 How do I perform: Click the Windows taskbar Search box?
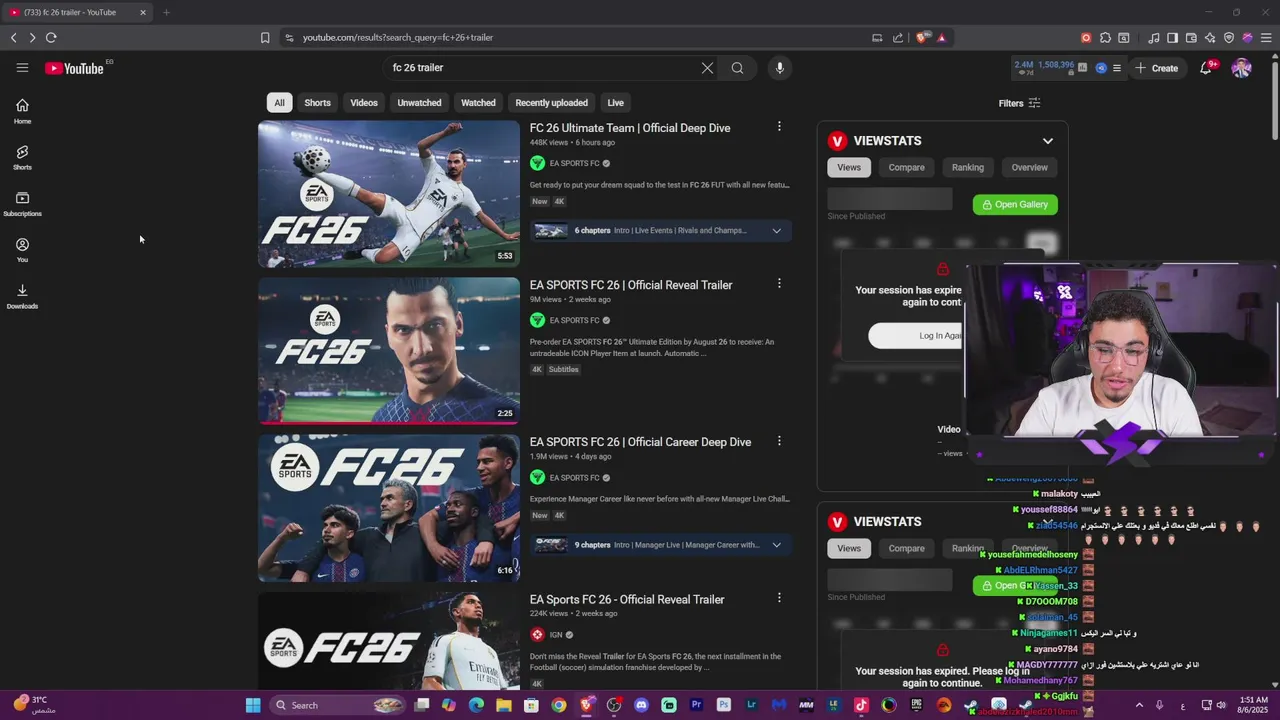point(337,705)
